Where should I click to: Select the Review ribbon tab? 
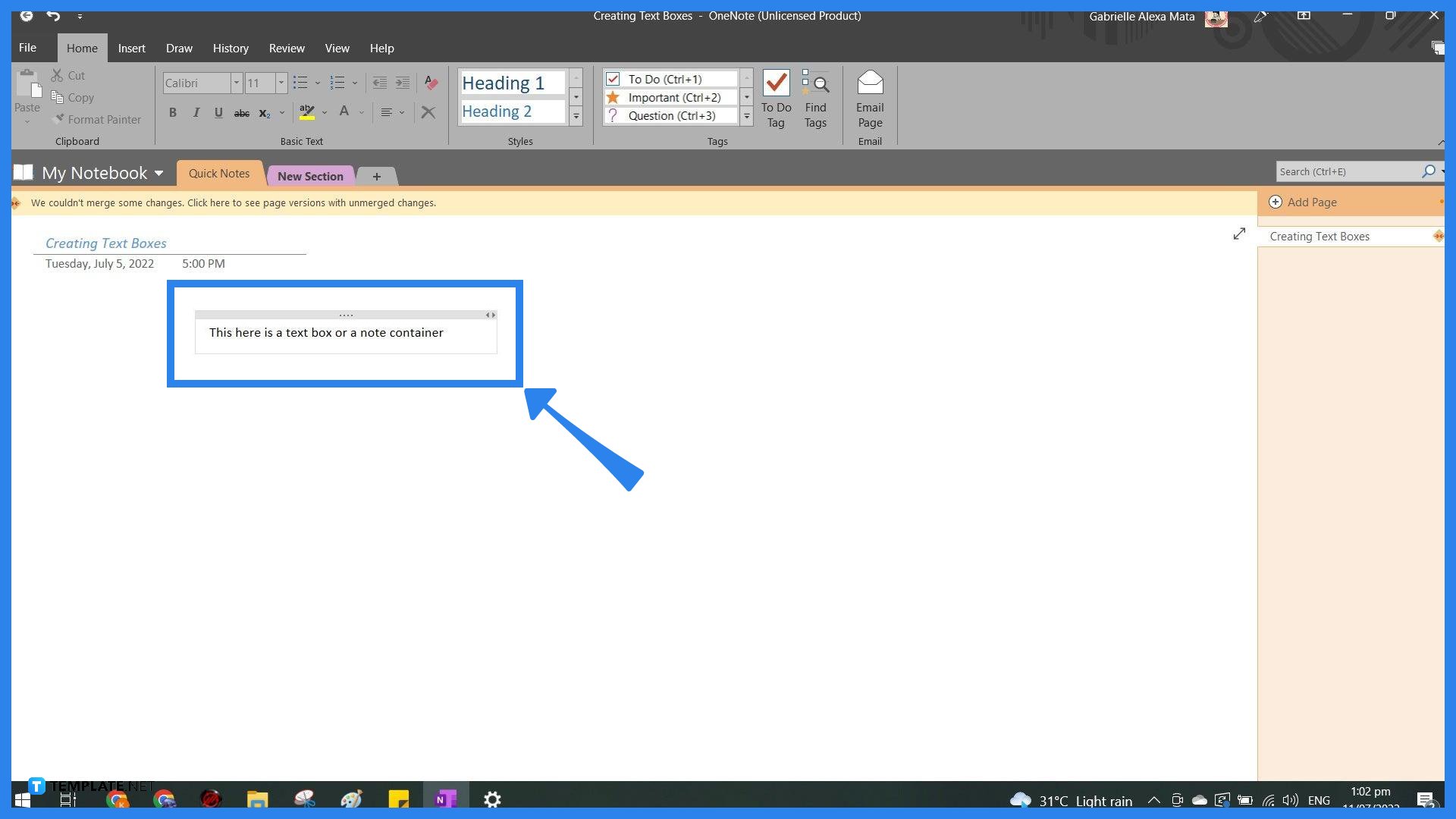(286, 47)
